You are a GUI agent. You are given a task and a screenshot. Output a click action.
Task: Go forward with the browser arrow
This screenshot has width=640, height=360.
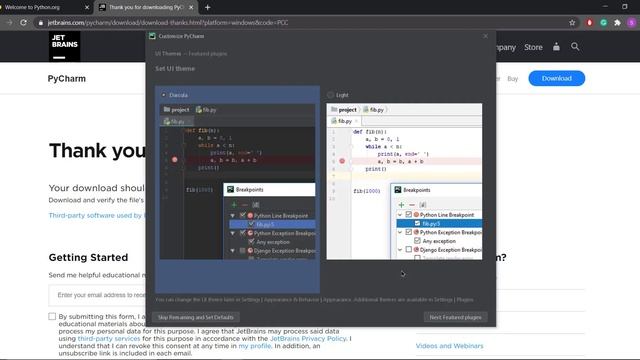9,23
